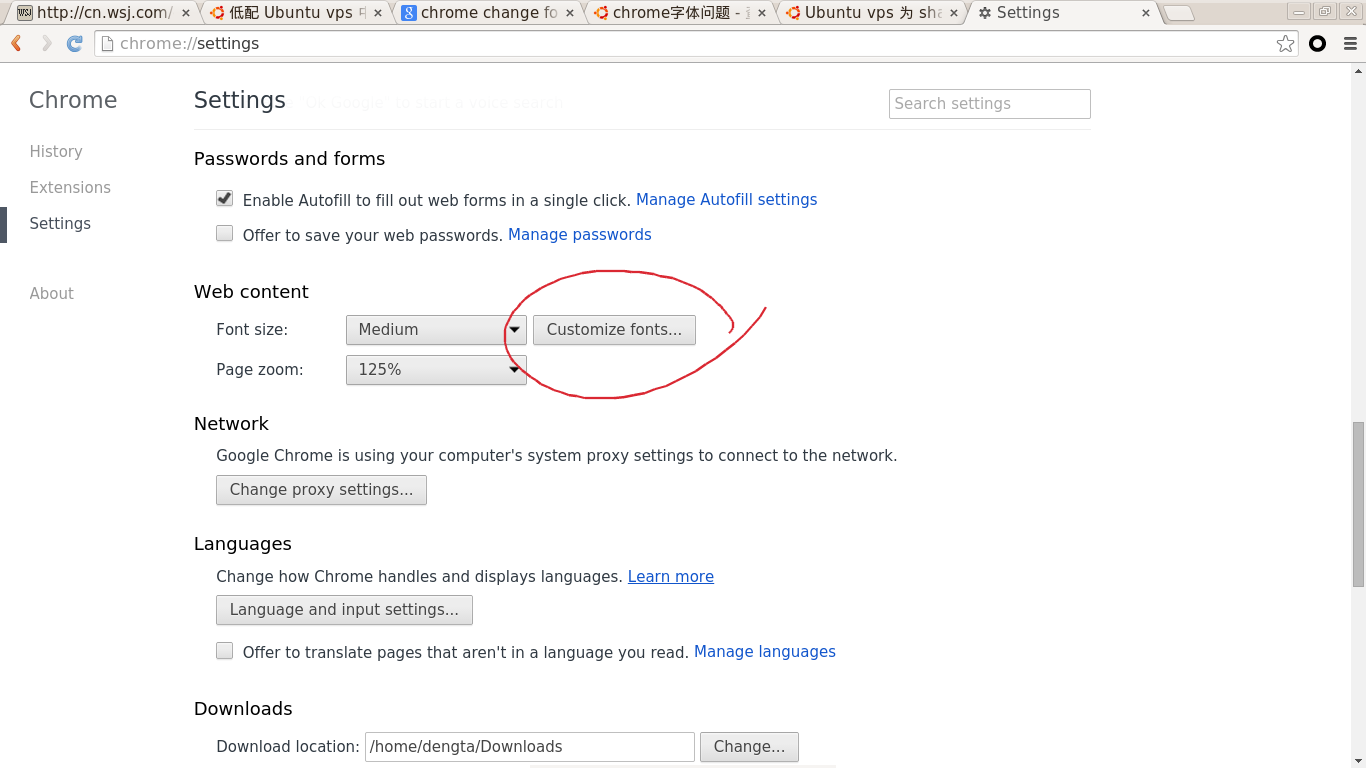Viewport: 1366px width, 768px height.
Task: Open Extensions in the sidebar
Action: 70,187
